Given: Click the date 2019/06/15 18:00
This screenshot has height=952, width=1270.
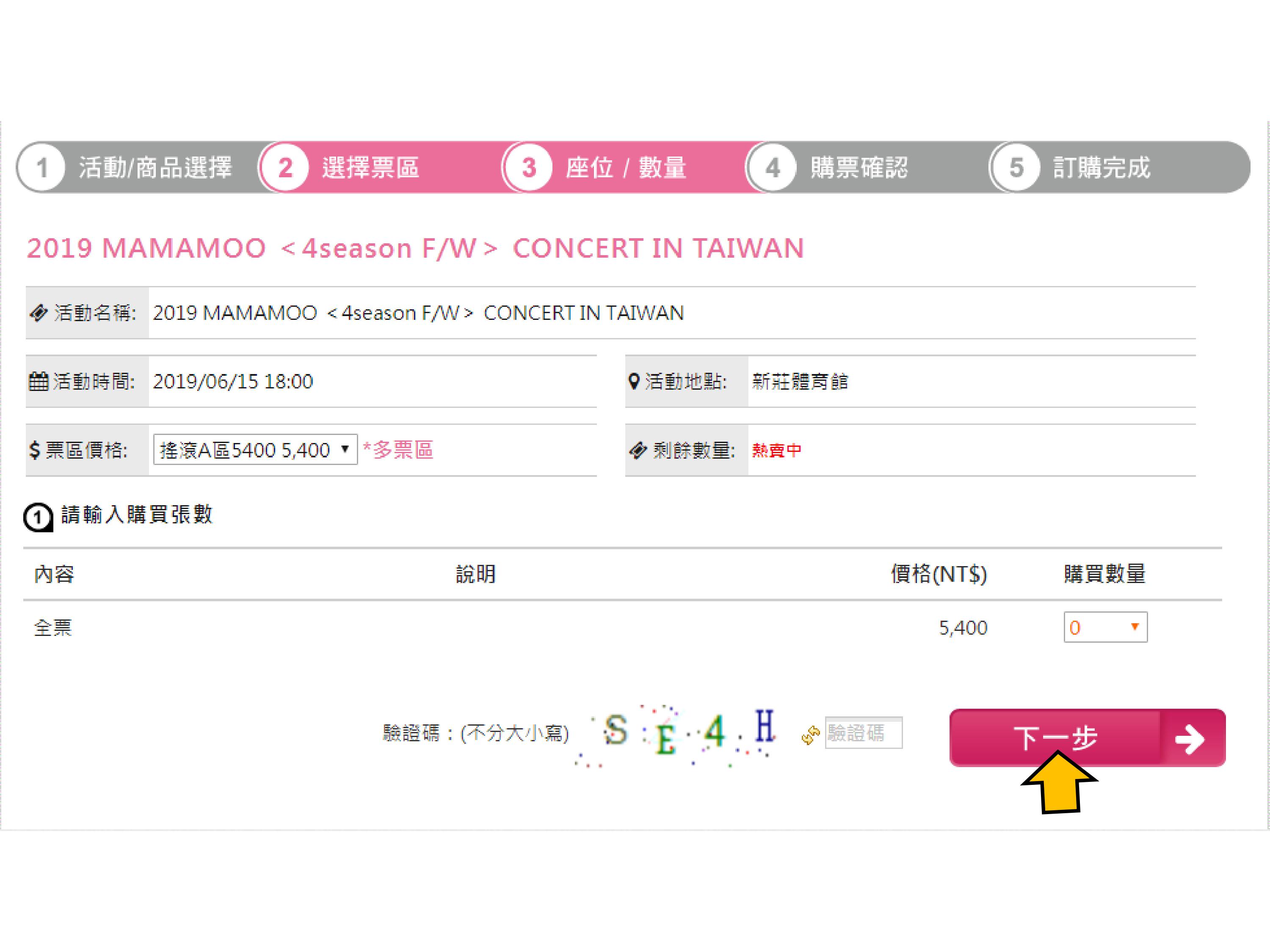Looking at the screenshot, I should [233, 382].
